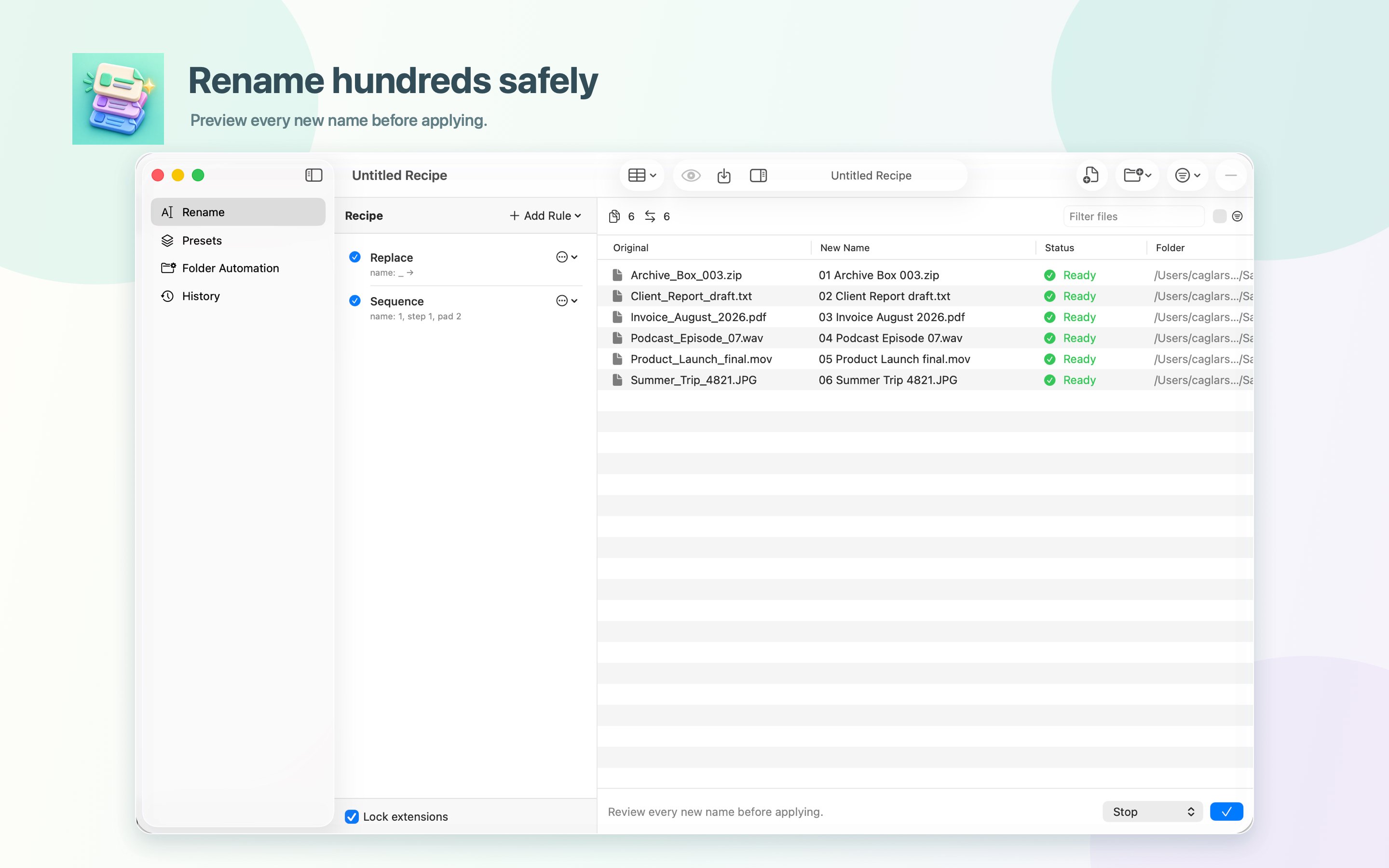
Task: Click the file icon for Invoice_August_2026.pdf
Action: (618, 317)
